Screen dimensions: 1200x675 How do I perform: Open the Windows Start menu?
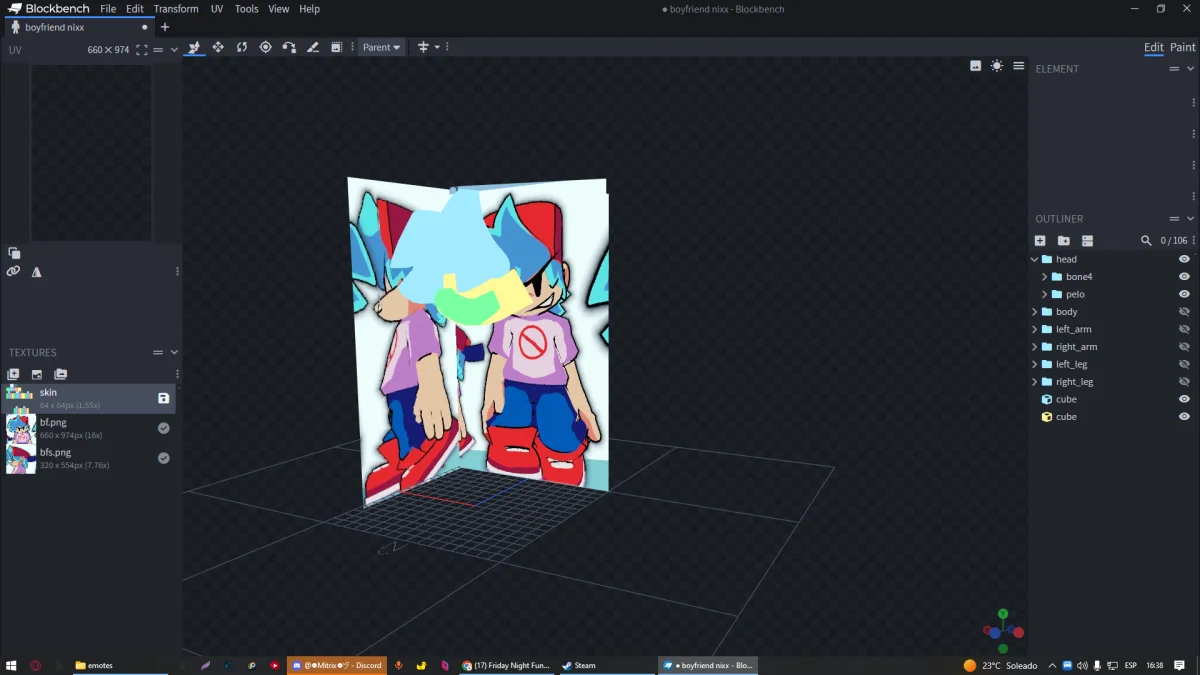[12, 665]
